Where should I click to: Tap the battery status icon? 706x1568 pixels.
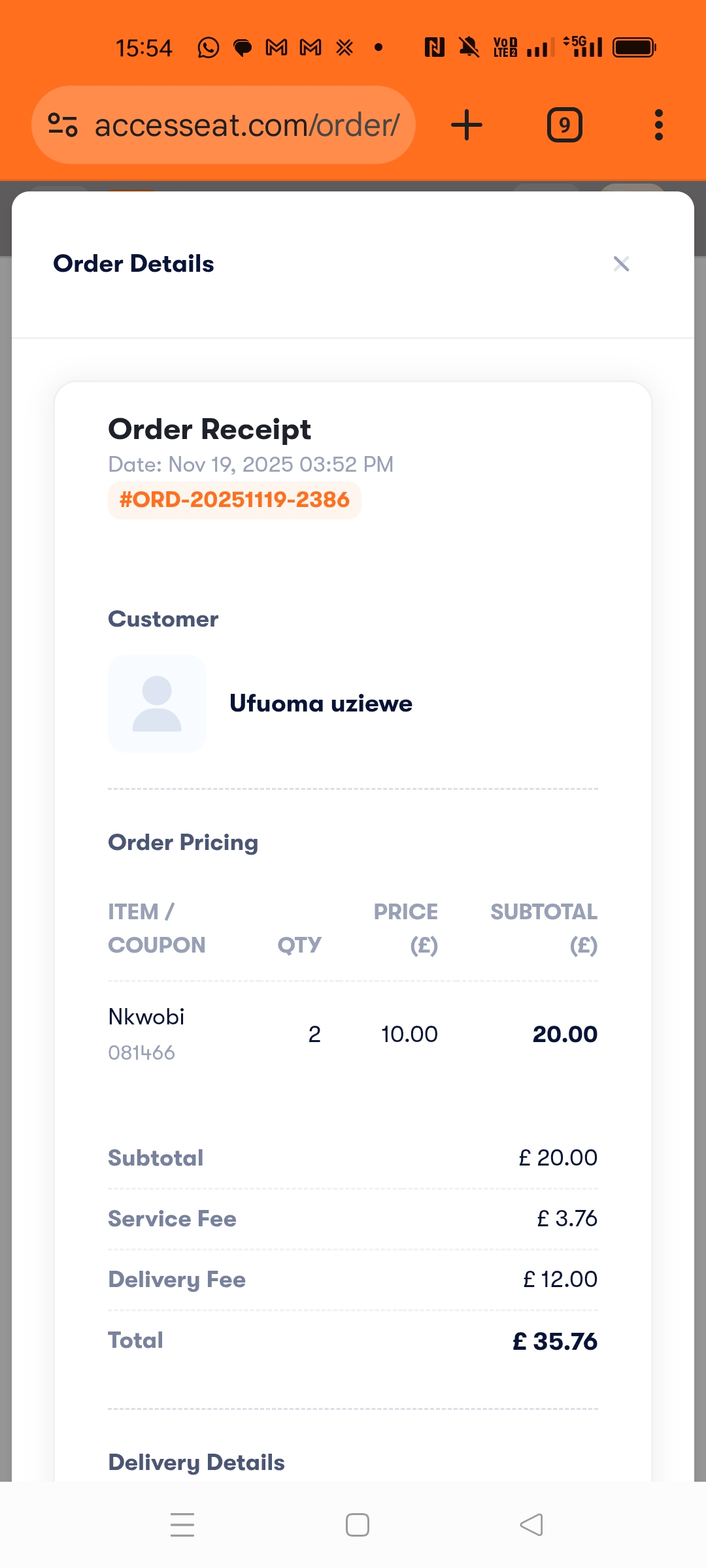(633, 48)
